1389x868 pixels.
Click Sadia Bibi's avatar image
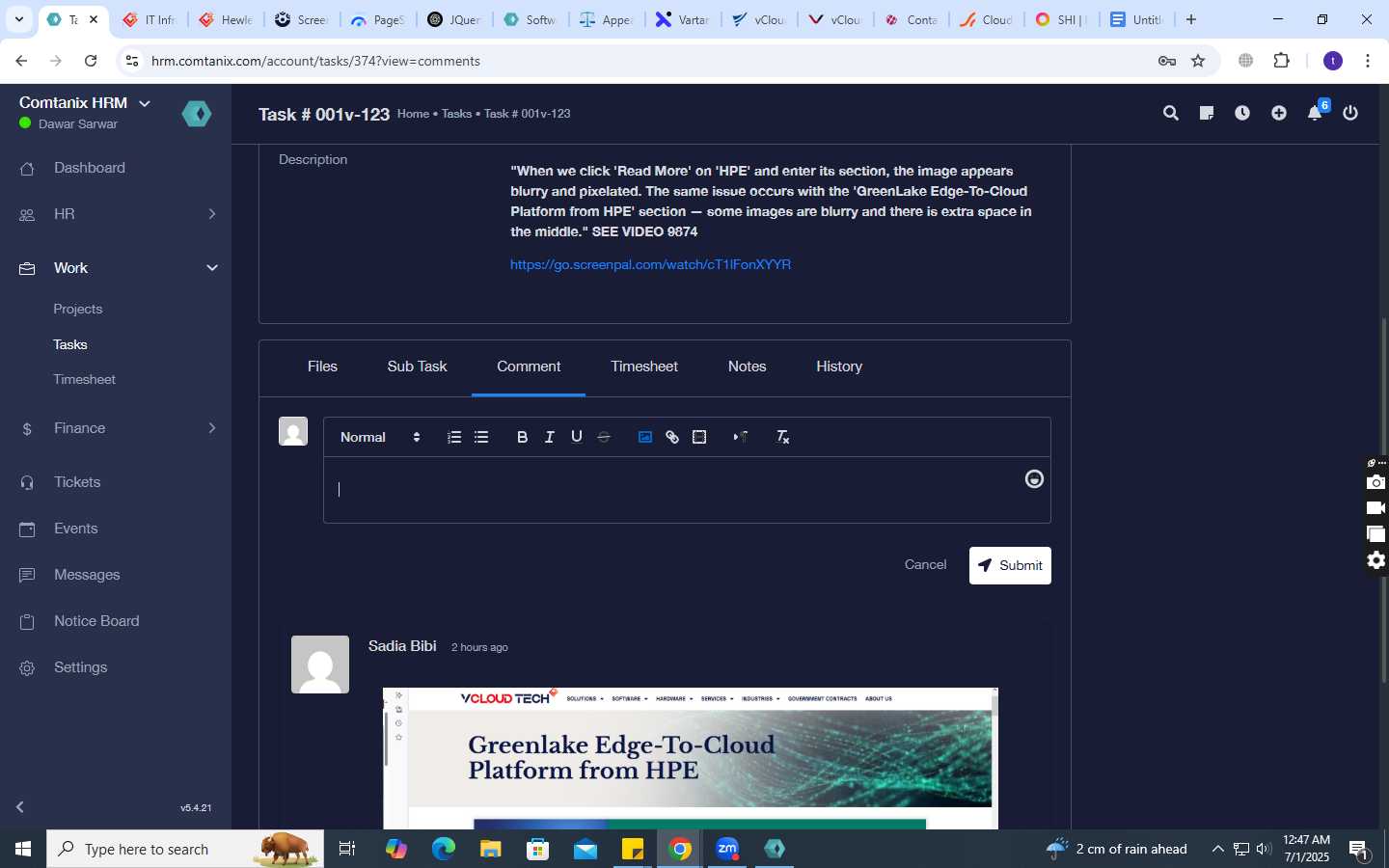320,665
